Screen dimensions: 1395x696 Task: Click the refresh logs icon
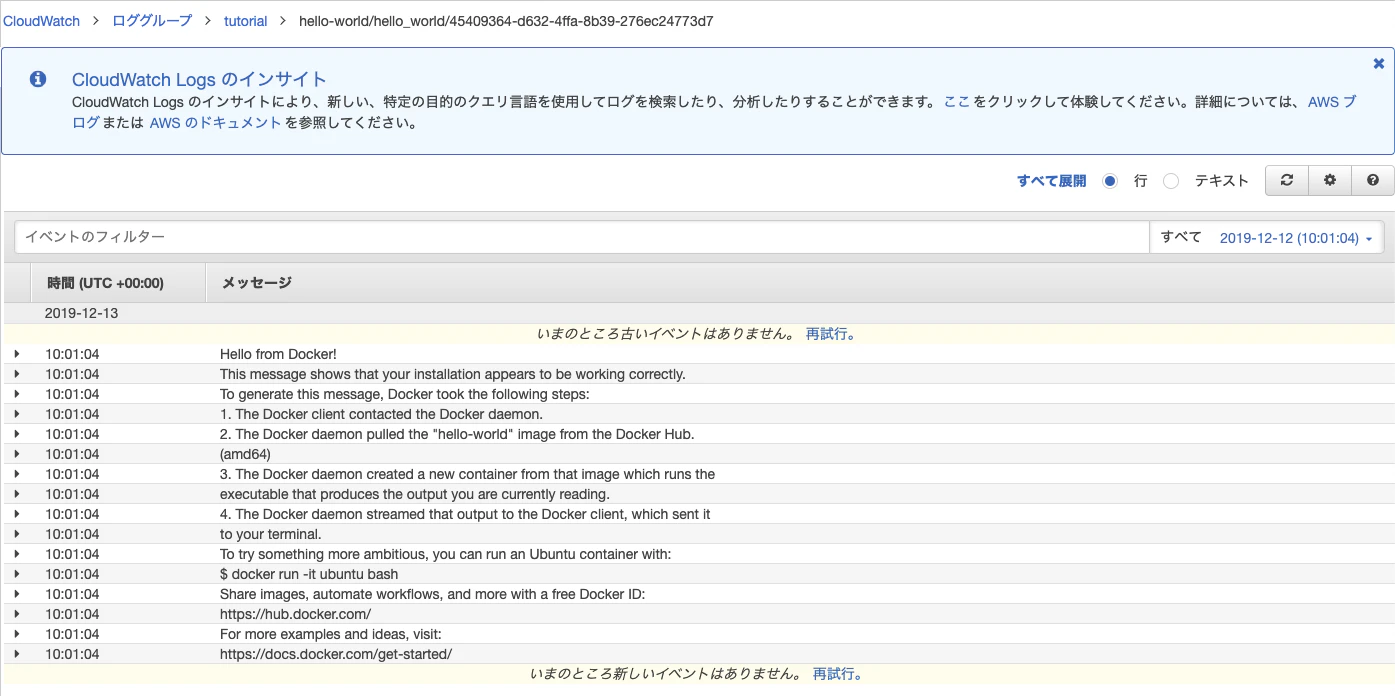click(1286, 180)
